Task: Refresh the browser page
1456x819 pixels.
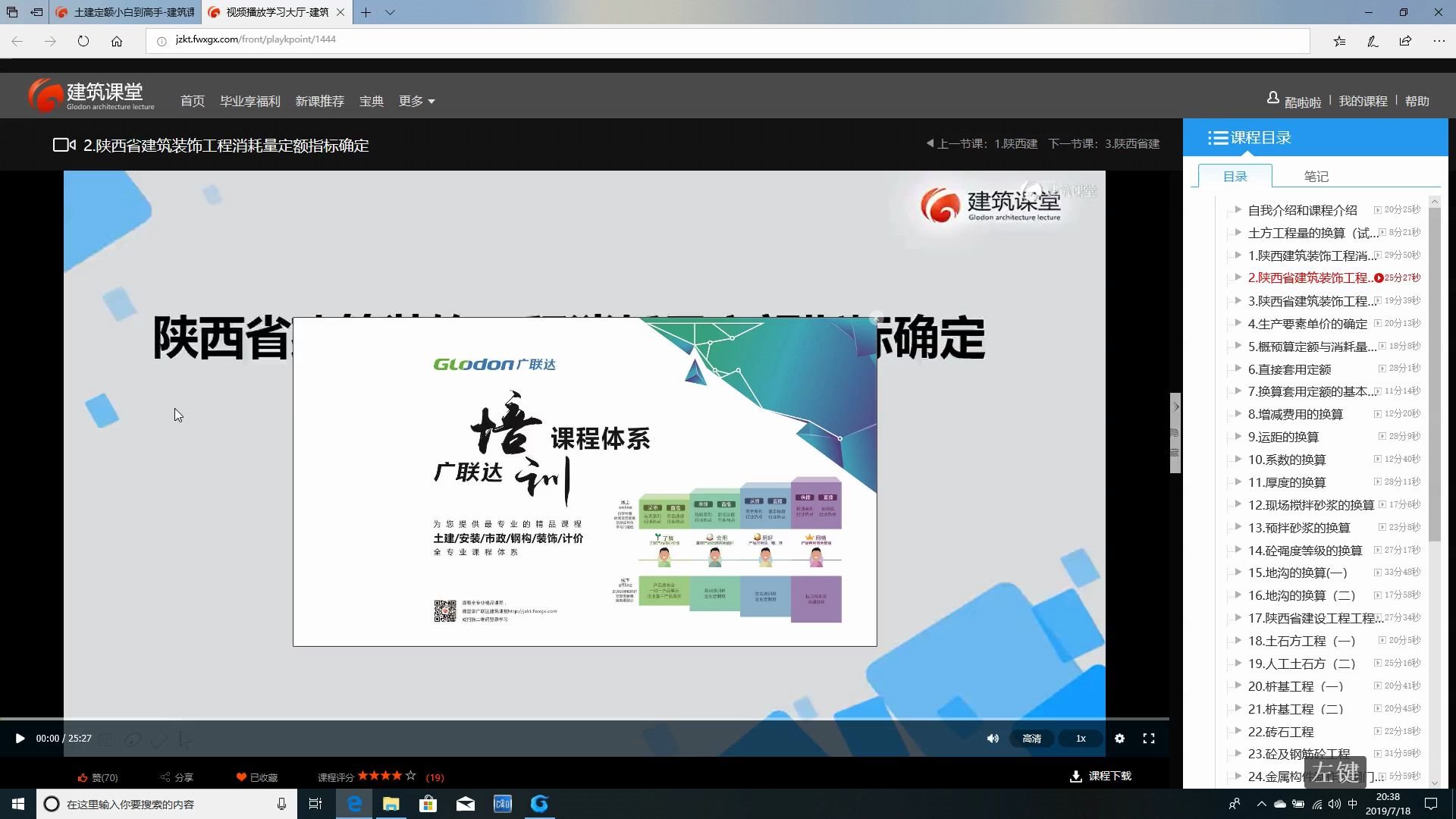Action: click(83, 41)
